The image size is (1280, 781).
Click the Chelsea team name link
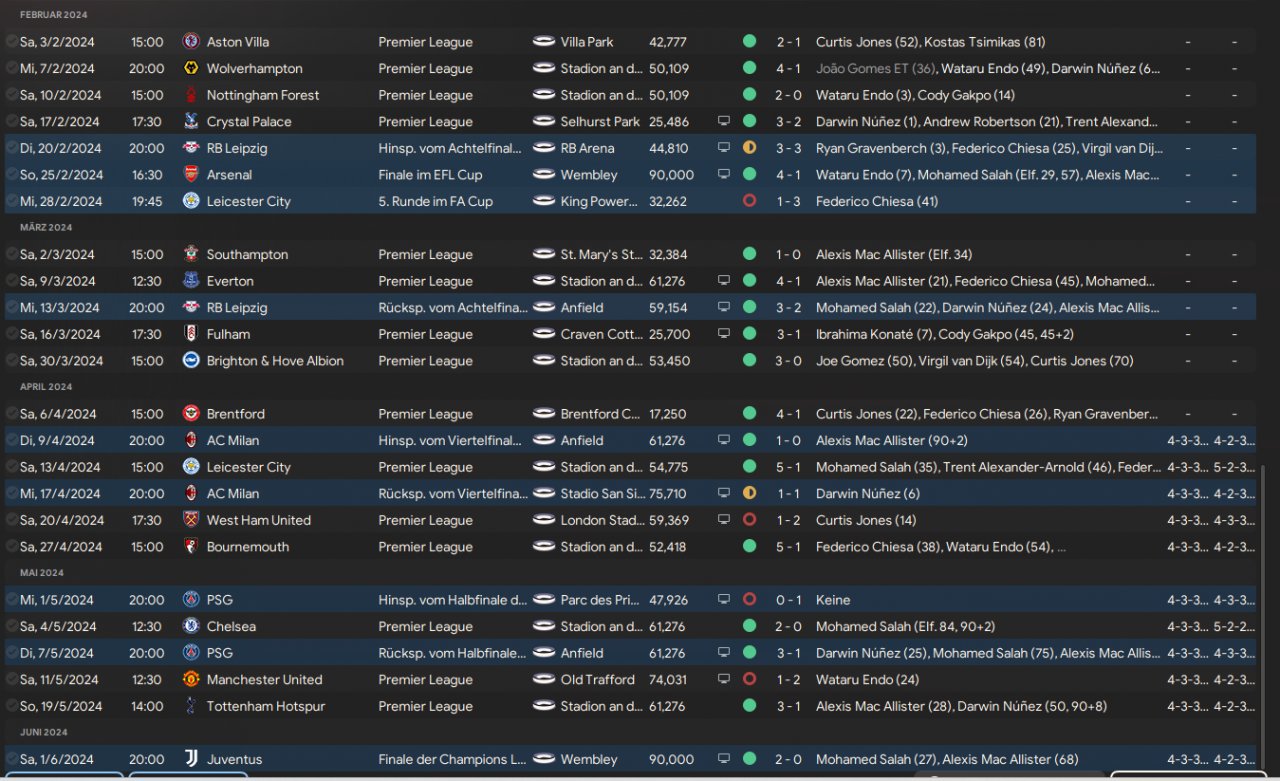click(231, 627)
